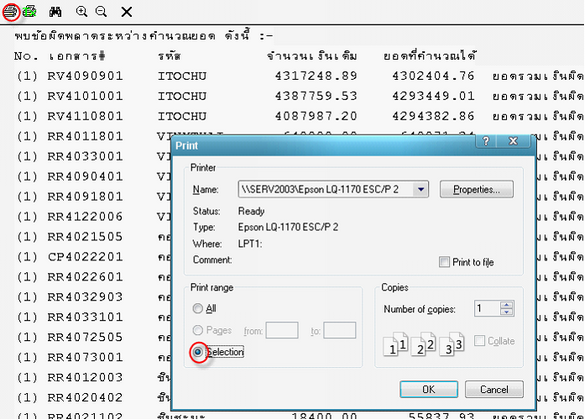Screen dimensions: 585x420
Task: Click the Print dialog help question mark
Action: coord(486,141)
